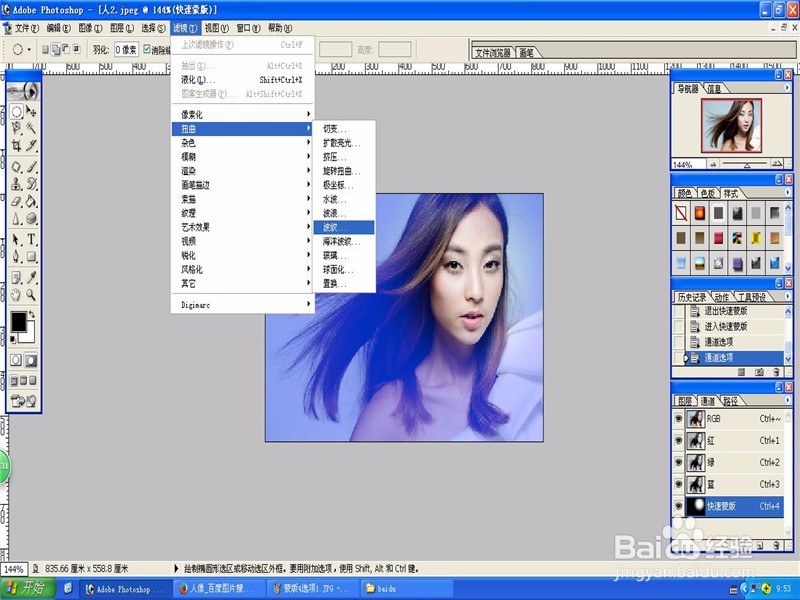Viewport: 800px width, 600px height.
Task: Choose 波纹... in the distort submenu
Action: [x=344, y=227]
